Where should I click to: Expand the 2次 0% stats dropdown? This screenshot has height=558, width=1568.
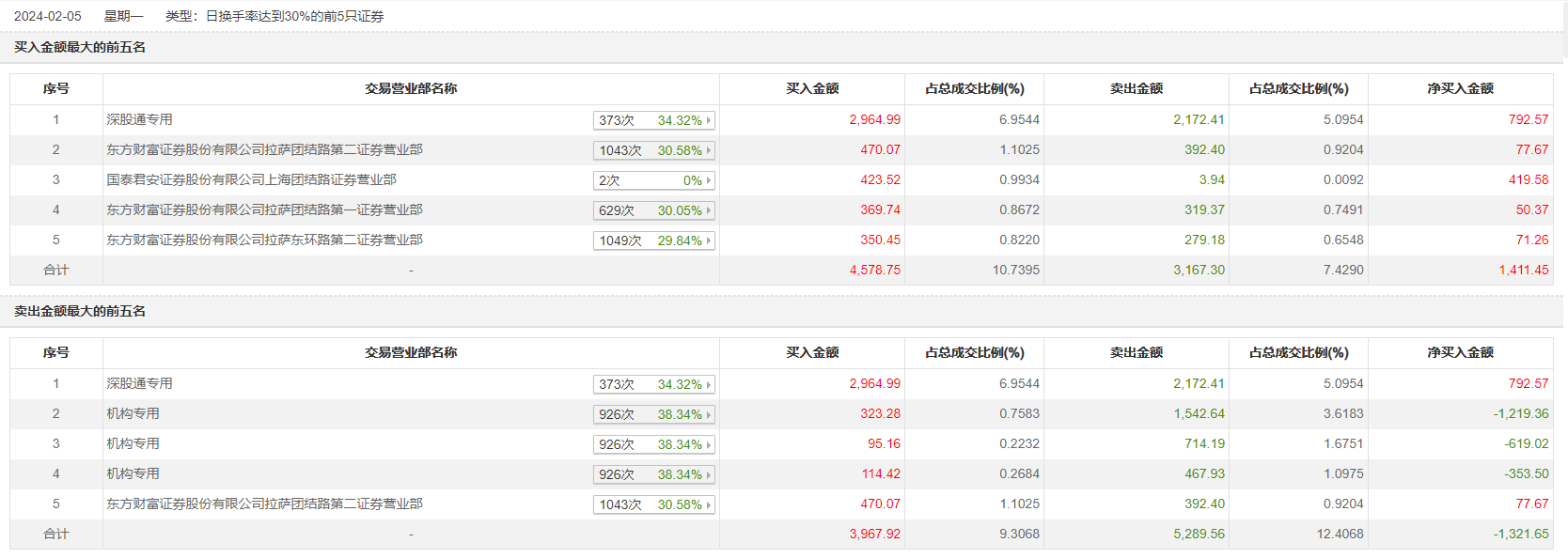click(x=654, y=180)
